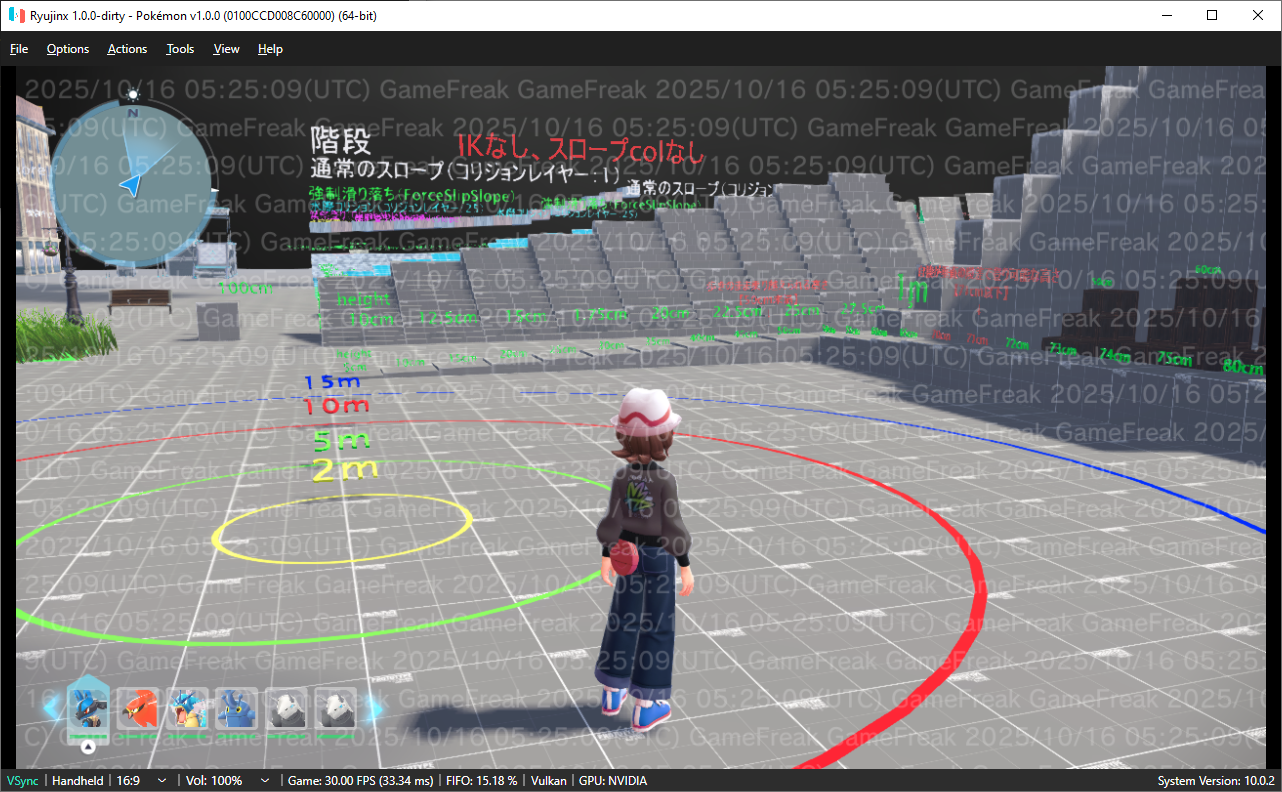Click the red IKなし、スロープcolなし label

tap(580, 150)
